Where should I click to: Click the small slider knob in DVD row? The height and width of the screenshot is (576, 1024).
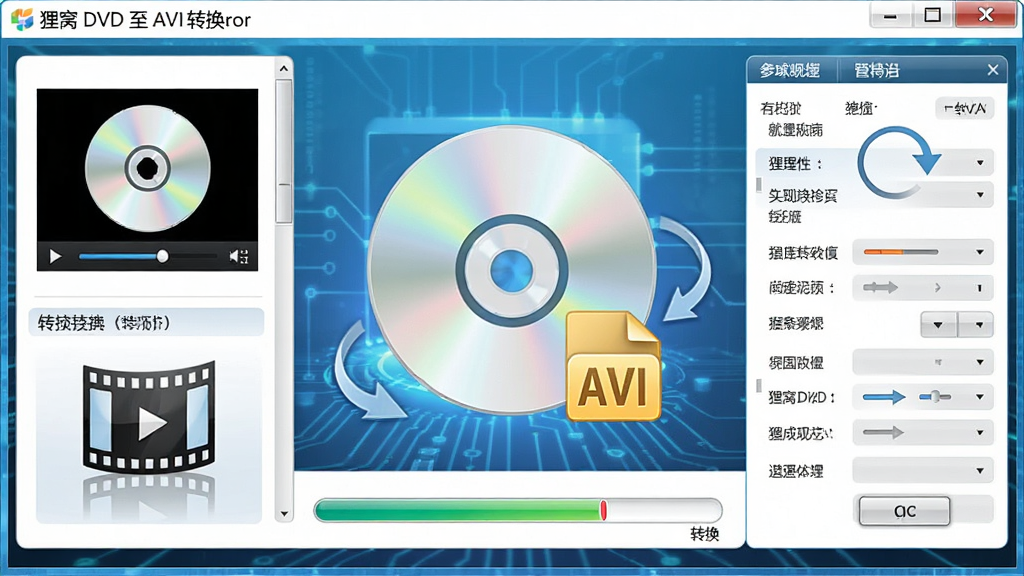coord(936,396)
